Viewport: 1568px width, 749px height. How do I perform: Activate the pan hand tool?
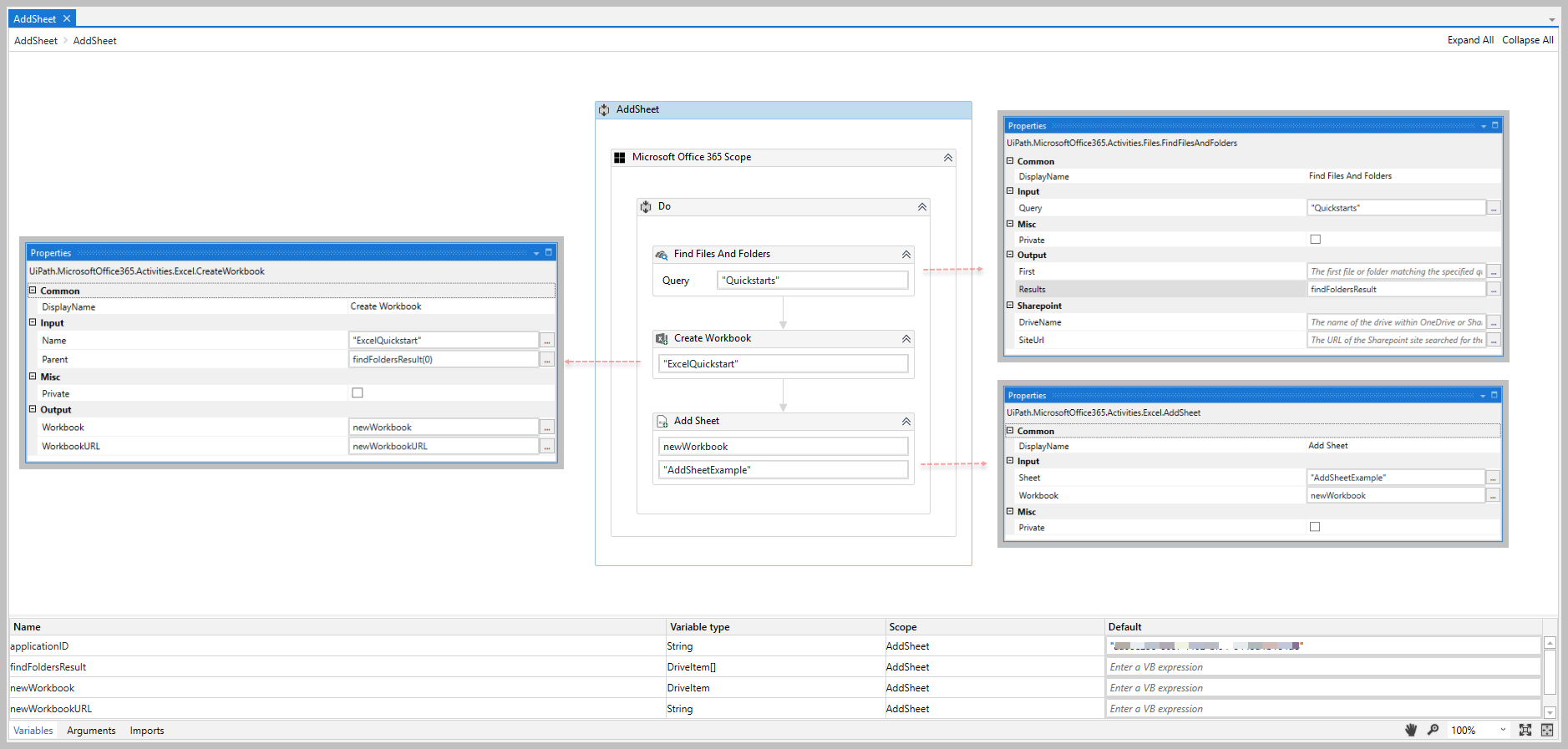tap(1411, 730)
